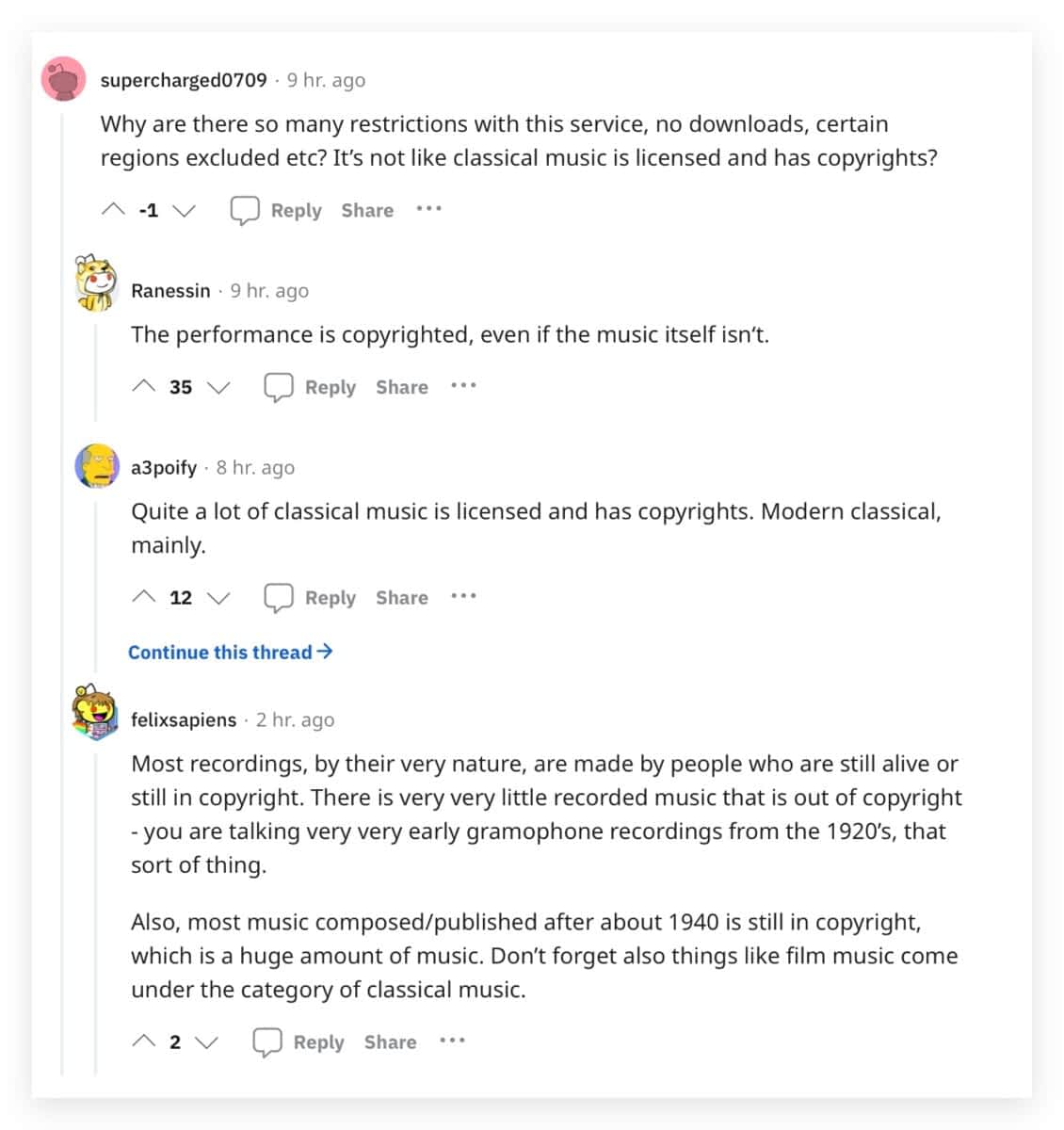Image resolution: width=1064 pixels, height=1130 pixels.
Task: Downvote Ranessin's comment
Action: coord(218,387)
